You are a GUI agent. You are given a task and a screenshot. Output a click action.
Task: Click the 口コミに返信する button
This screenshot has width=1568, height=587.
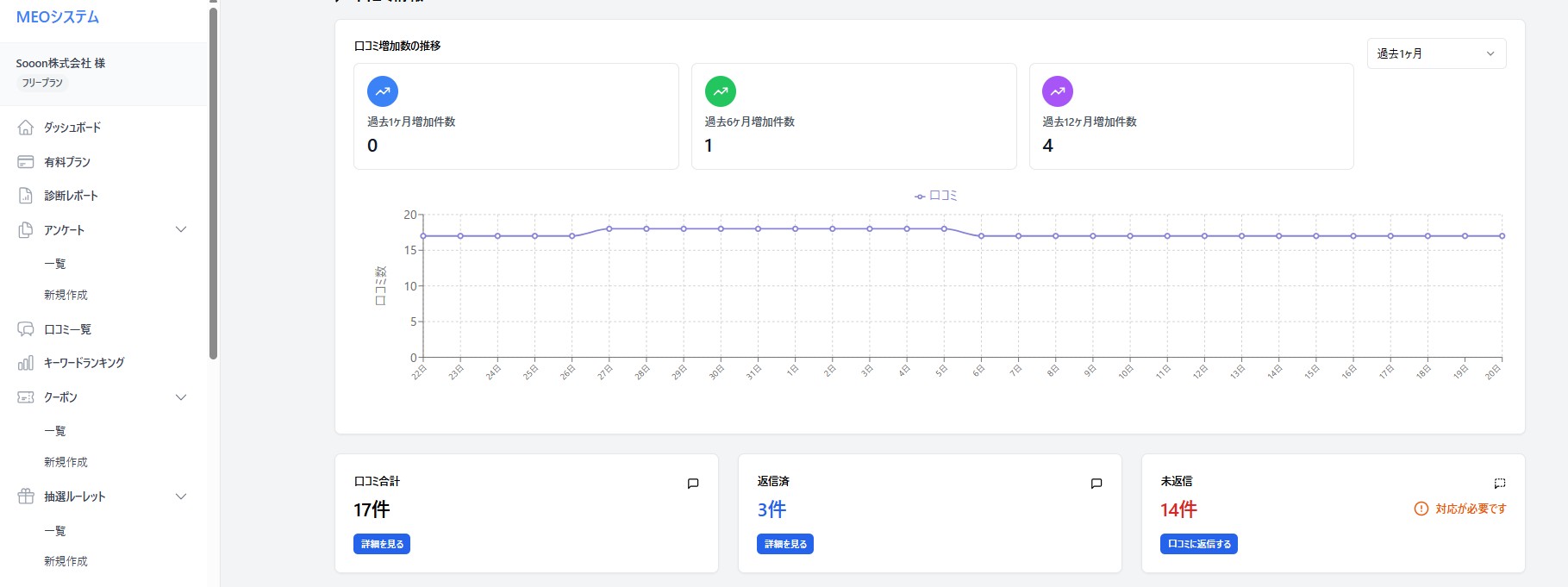(1198, 544)
